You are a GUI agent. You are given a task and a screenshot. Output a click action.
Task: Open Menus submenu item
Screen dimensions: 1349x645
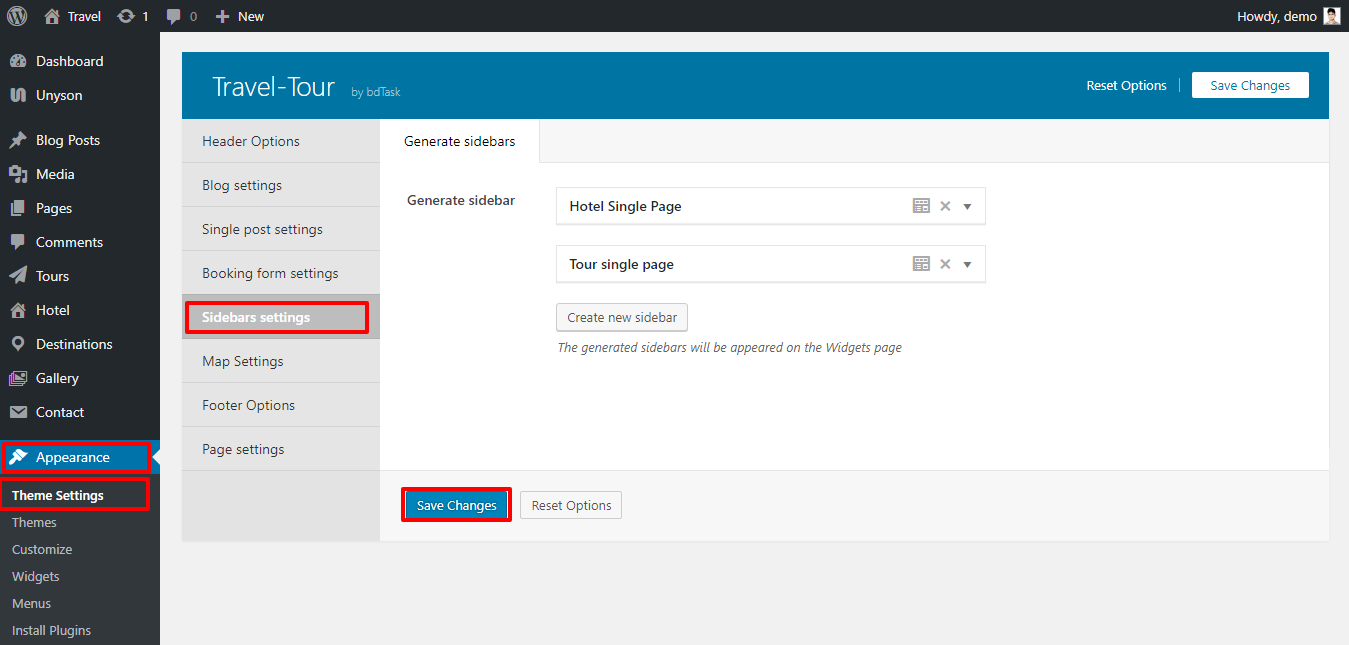point(31,603)
